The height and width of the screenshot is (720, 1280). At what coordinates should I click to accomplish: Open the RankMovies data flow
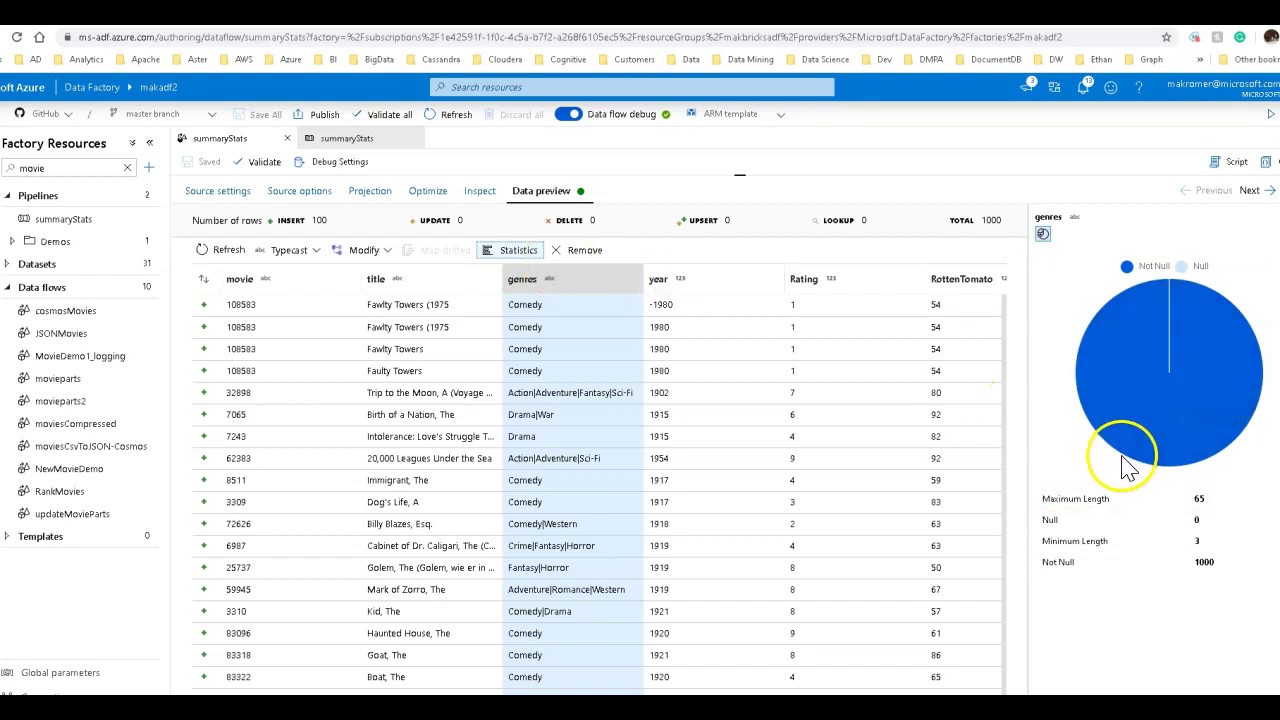60,491
